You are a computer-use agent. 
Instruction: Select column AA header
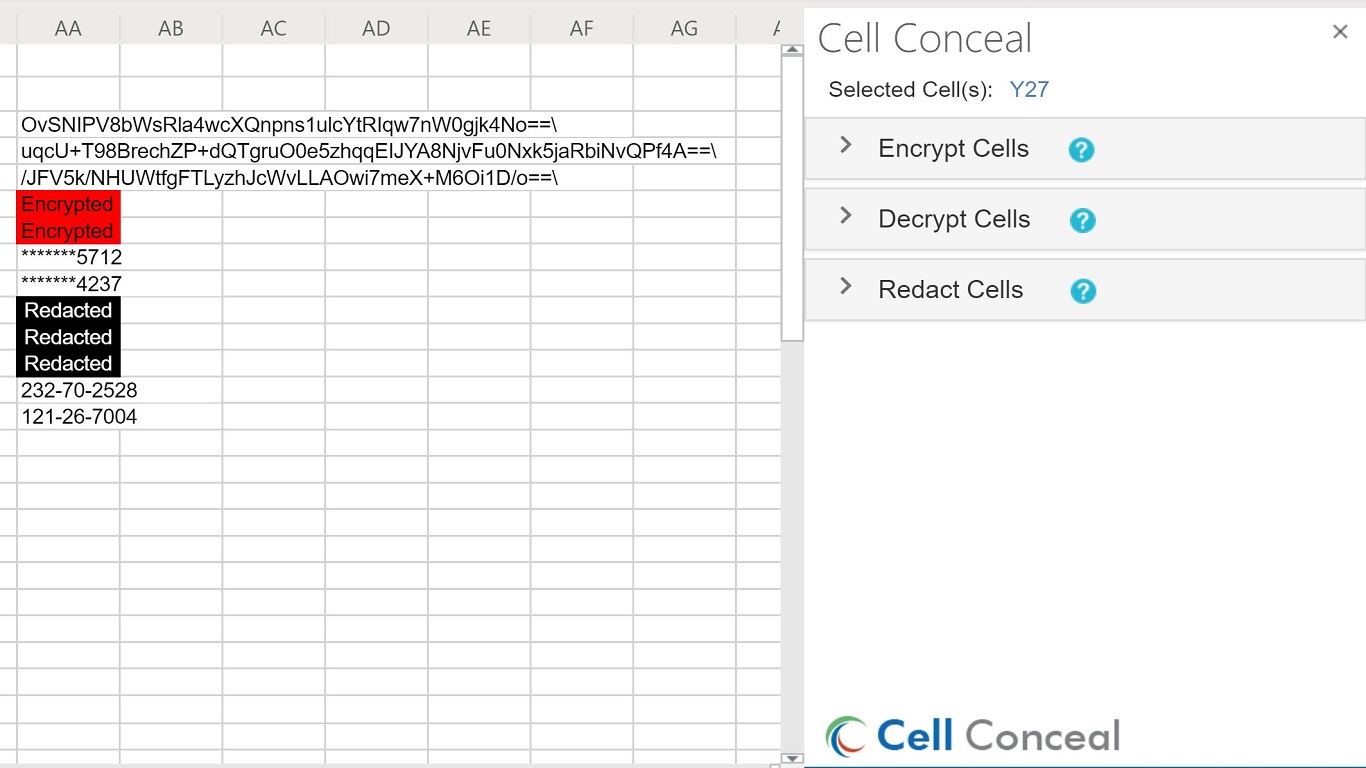coord(68,29)
